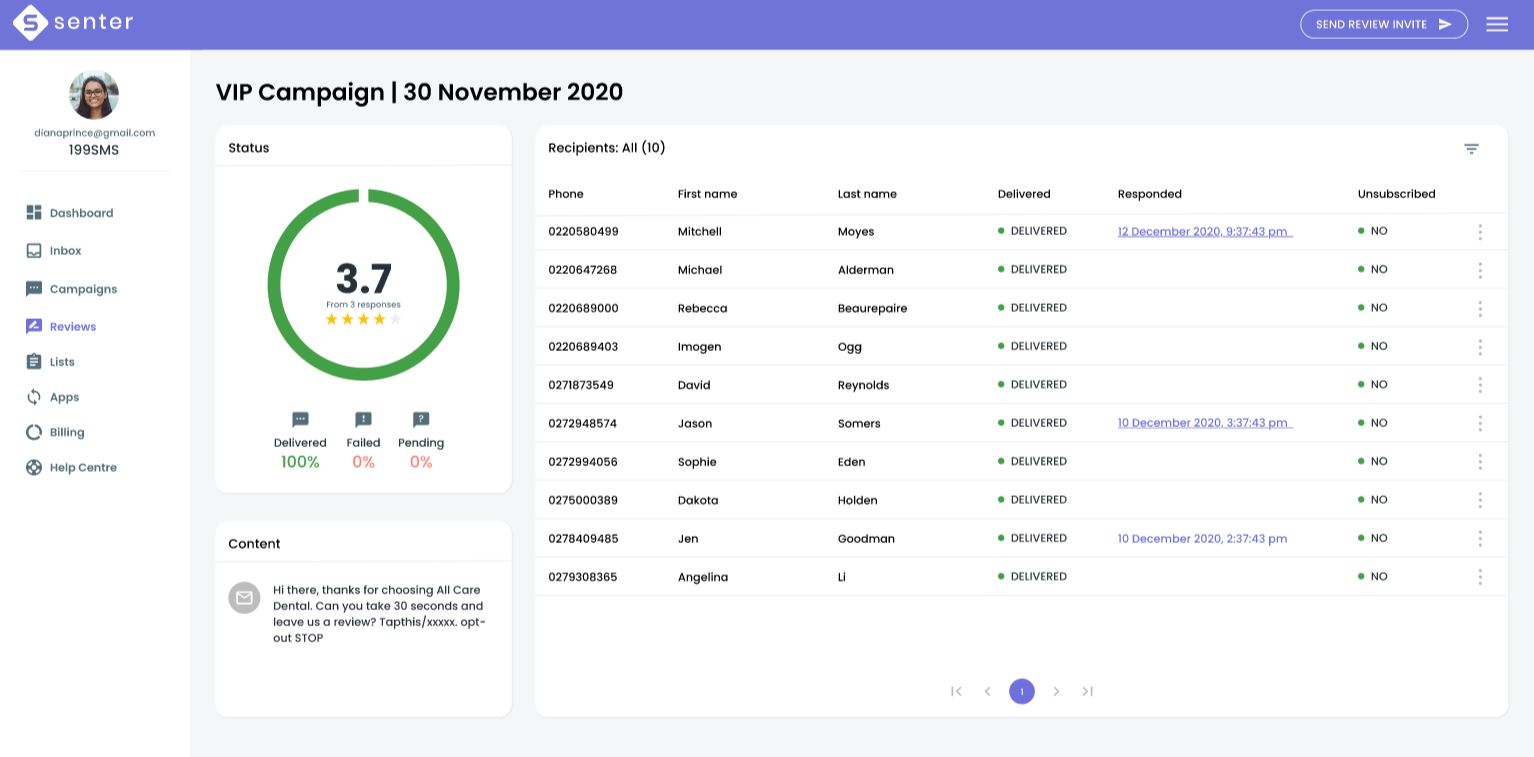Go to the last page of recipients
This screenshot has height=757, width=1534.
coord(1088,691)
